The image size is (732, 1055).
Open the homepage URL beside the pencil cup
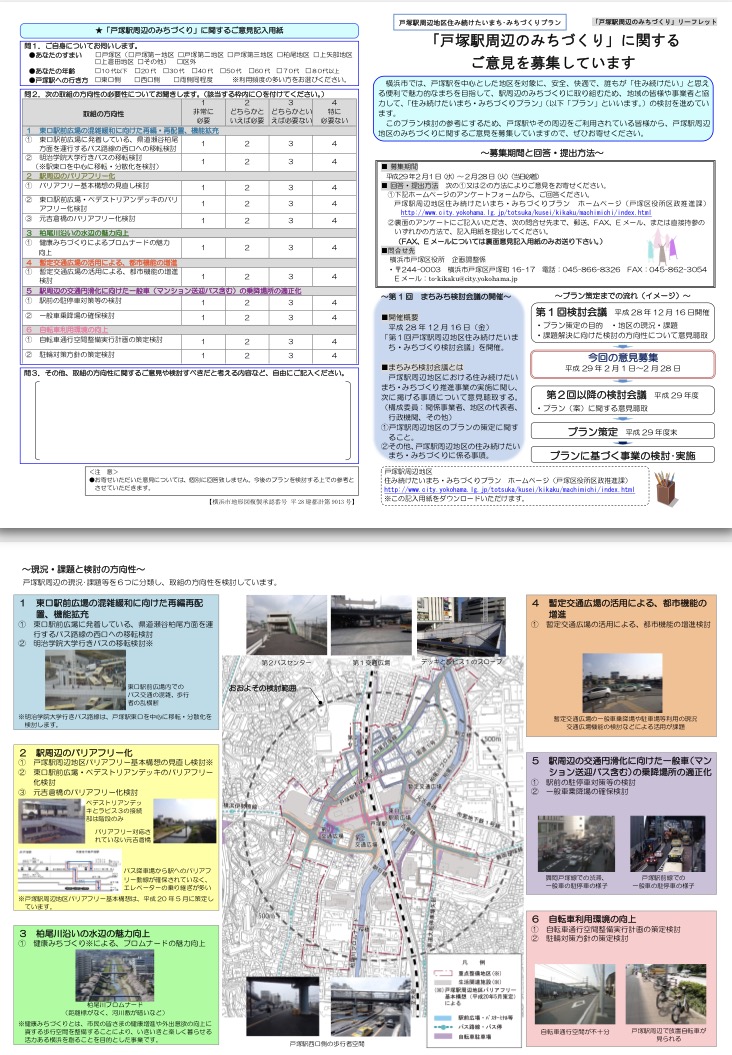[x=509, y=490]
